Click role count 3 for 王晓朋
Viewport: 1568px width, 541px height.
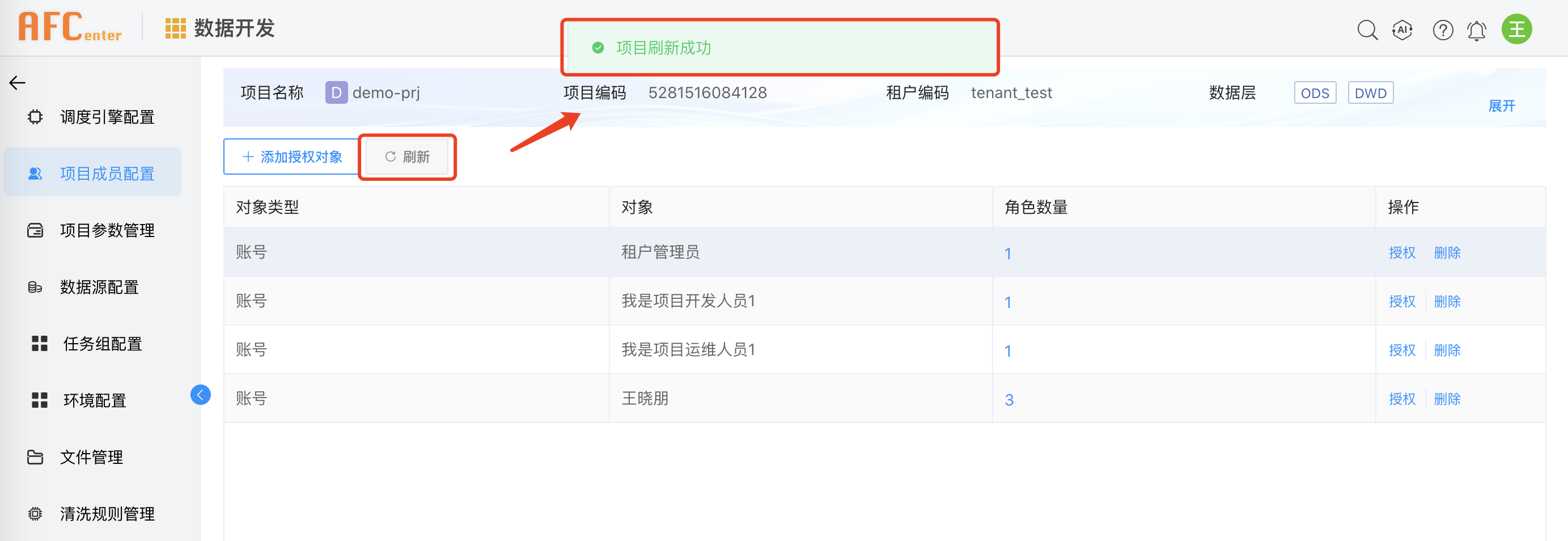[x=1008, y=400]
